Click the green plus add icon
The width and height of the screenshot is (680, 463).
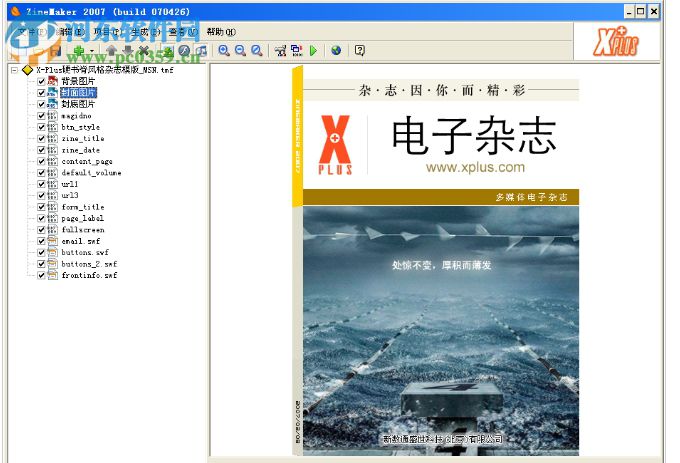(78, 51)
